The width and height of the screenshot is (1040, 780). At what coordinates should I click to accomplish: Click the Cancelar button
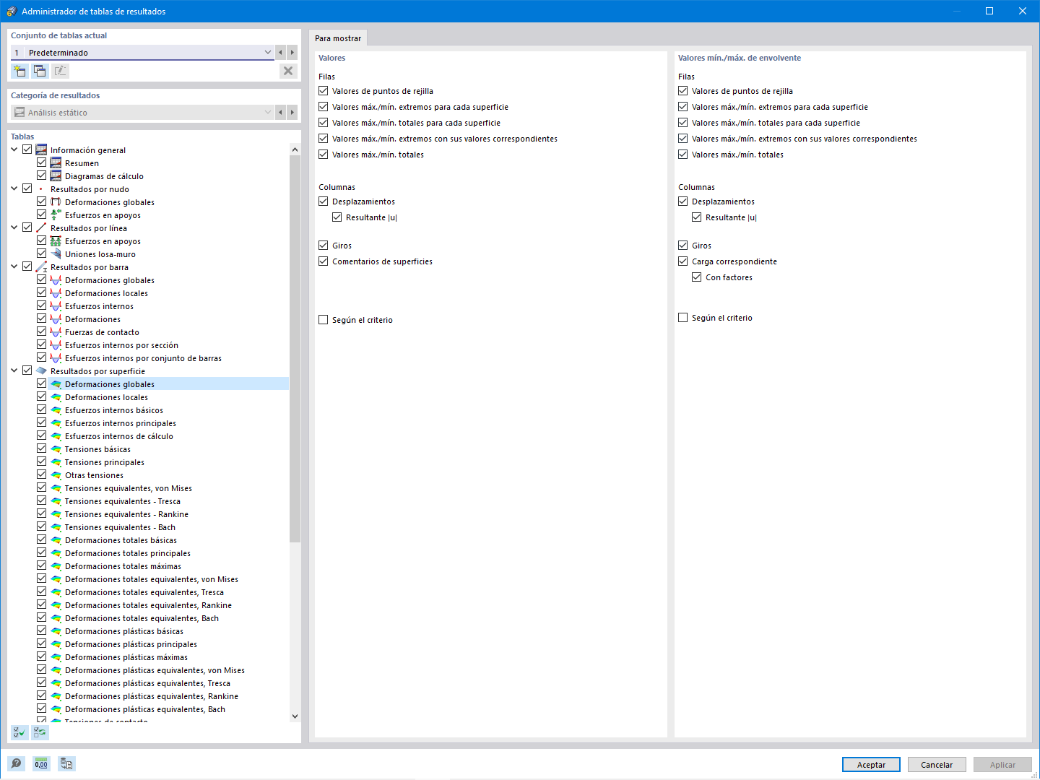tap(937, 765)
